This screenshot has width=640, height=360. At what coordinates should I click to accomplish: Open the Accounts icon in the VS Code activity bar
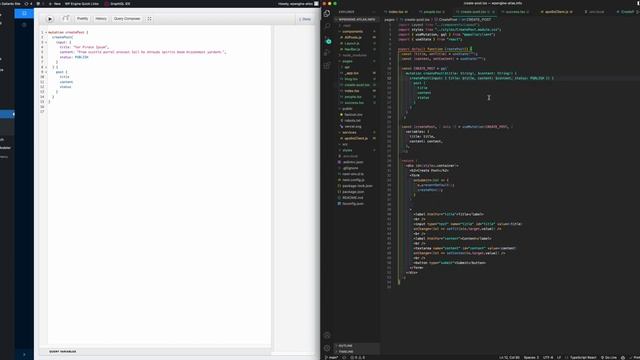click(x=327, y=336)
